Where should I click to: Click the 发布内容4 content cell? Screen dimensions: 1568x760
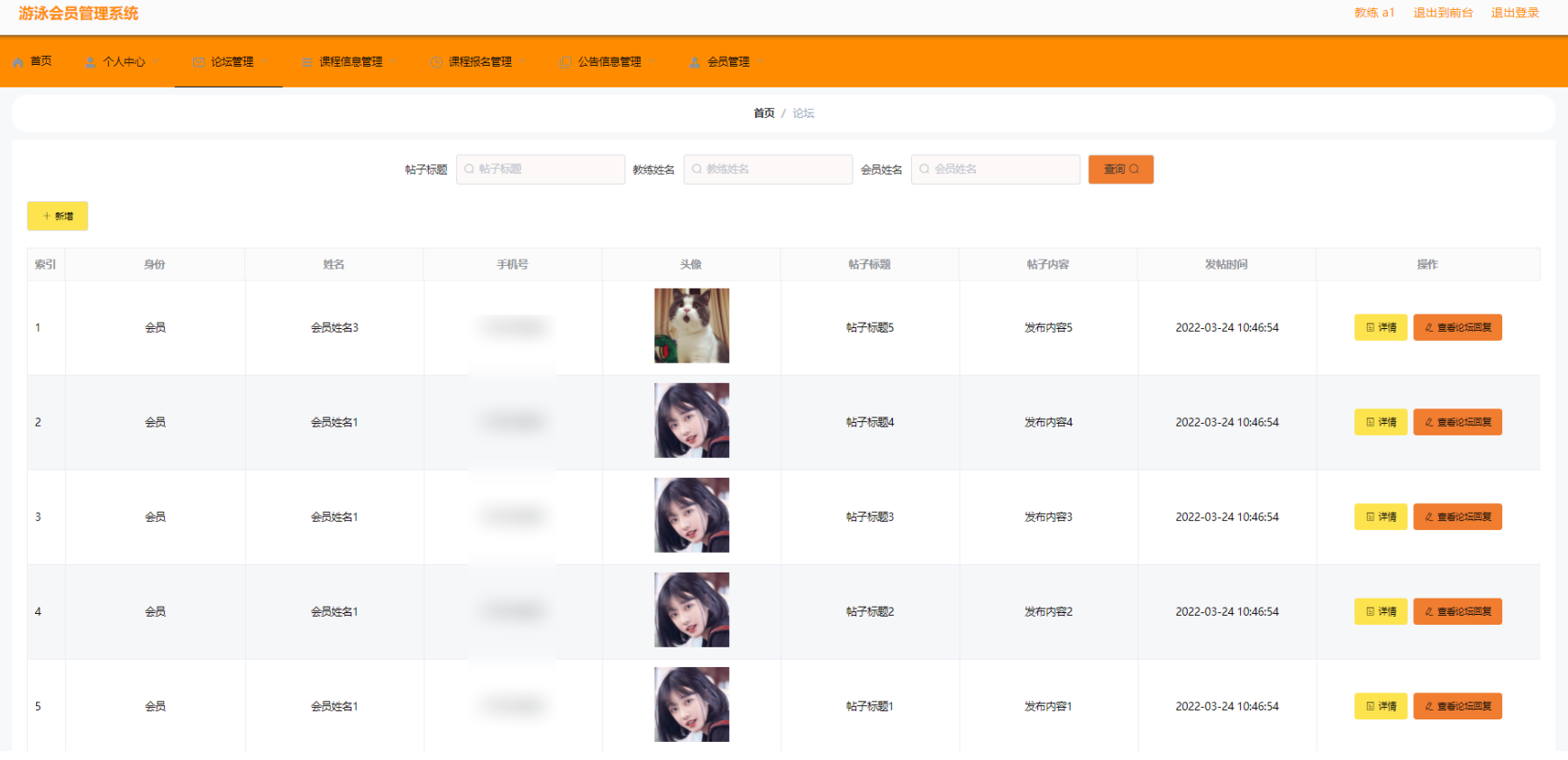1048,423
